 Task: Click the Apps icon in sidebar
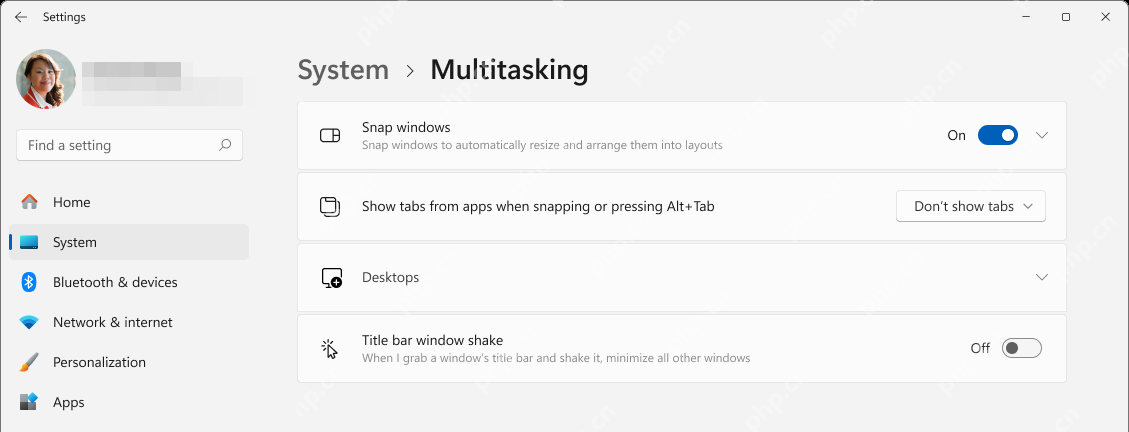[x=29, y=402]
